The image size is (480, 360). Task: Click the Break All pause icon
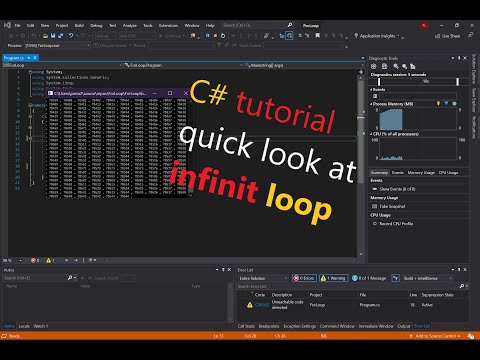click(208, 36)
